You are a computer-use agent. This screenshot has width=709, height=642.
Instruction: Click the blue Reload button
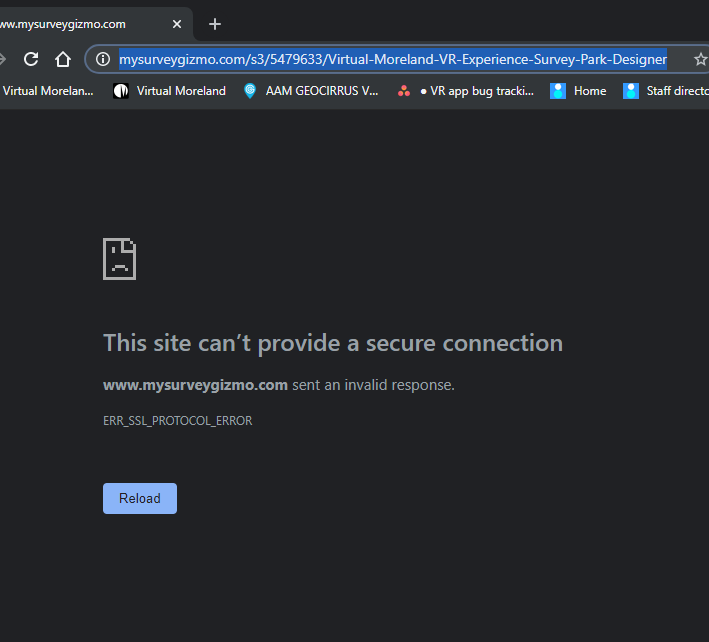click(140, 498)
